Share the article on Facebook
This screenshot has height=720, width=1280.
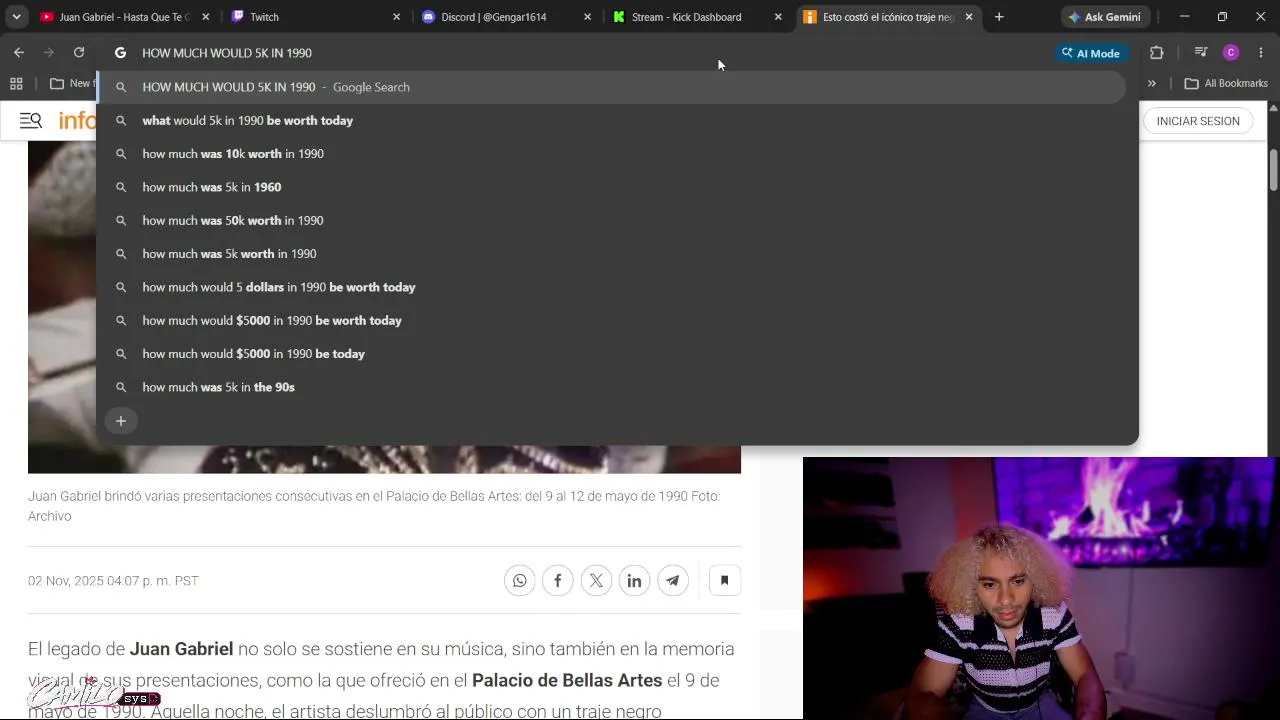[x=558, y=580]
